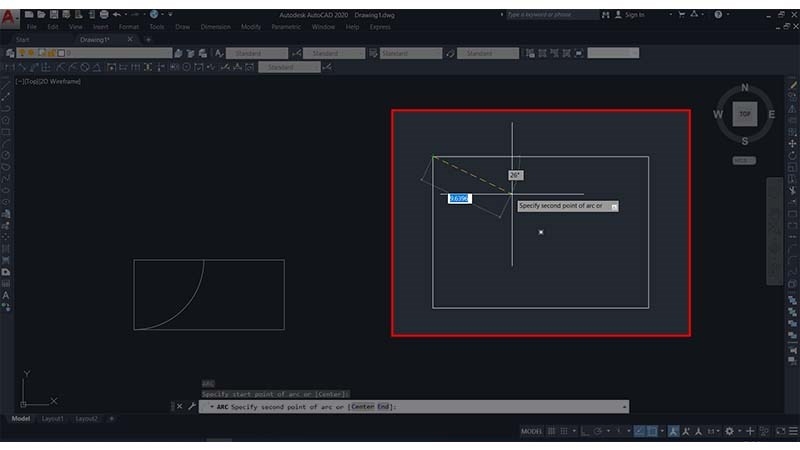Screen dimensions: 800x450
Task: Click the Customization hamburger icon in status bar
Action: coord(793,431)
